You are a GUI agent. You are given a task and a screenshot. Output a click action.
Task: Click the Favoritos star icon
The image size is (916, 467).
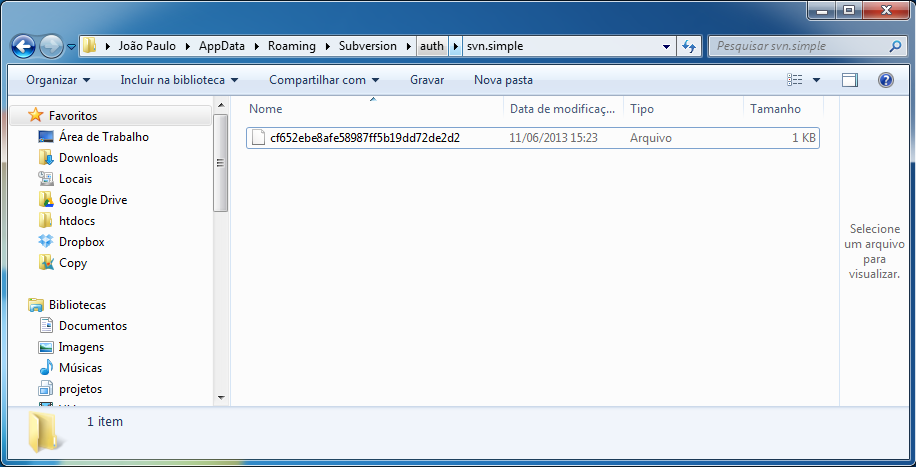tap(36, 115)
